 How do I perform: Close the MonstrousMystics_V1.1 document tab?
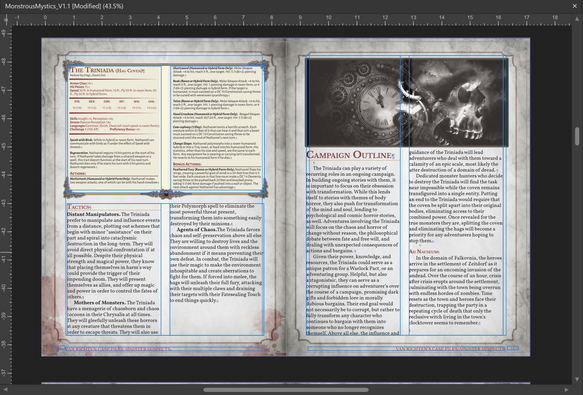point(575,6)
